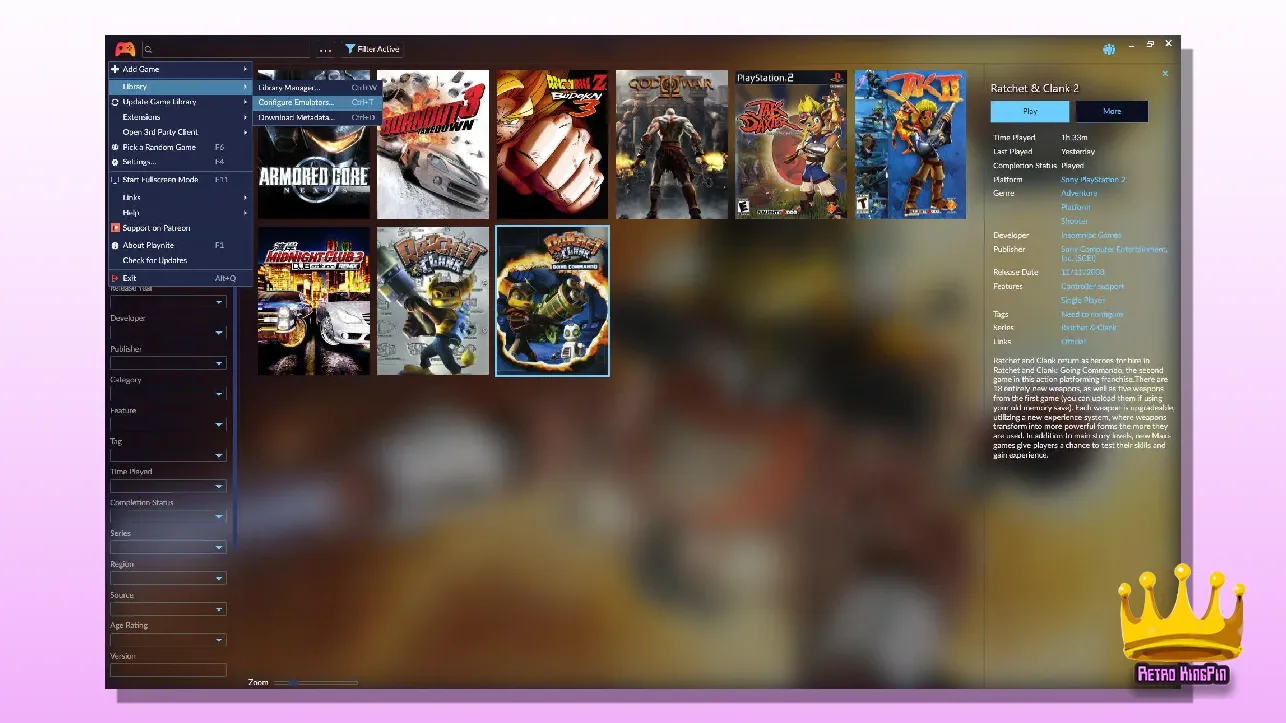The image size is (1286, 723).
Task: Expand the Region filter dropdown
Action: point(168,578)
